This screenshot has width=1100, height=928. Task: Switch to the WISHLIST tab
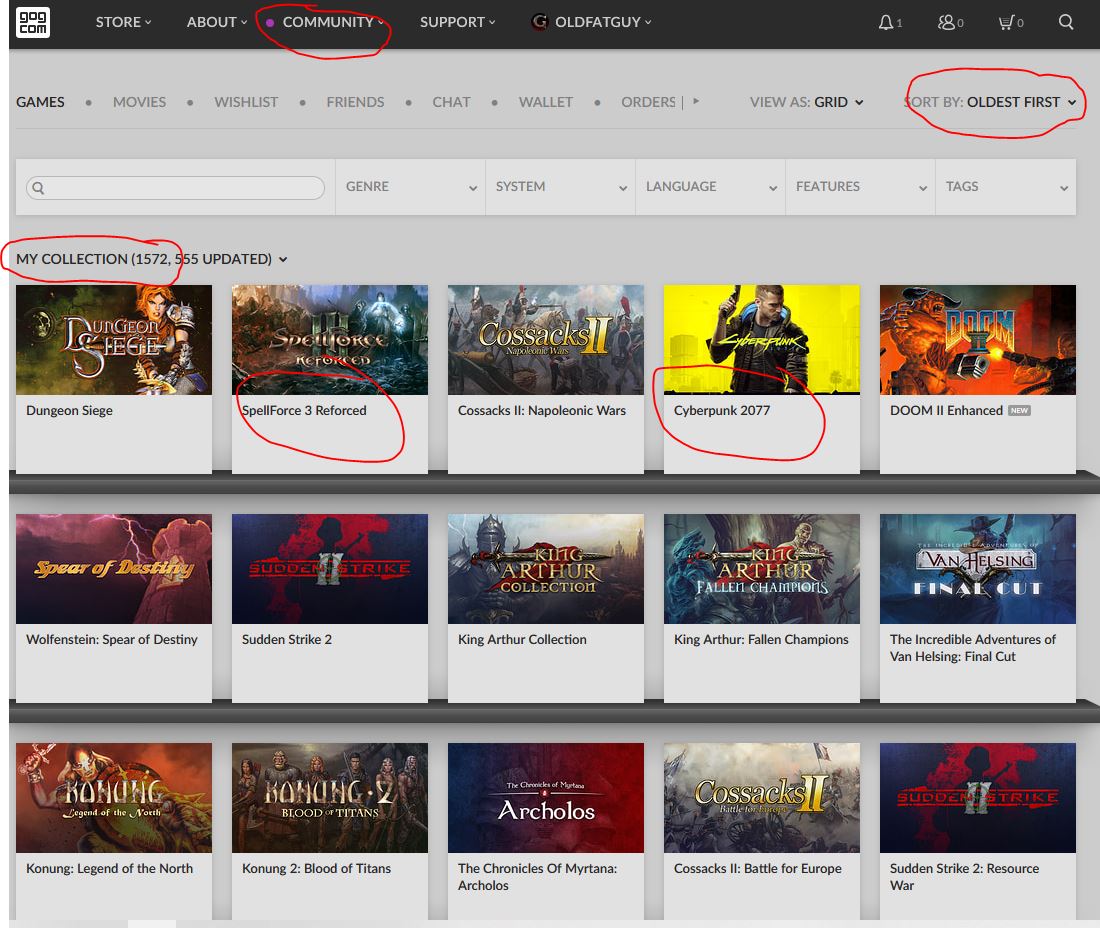(x=246, y=102)
